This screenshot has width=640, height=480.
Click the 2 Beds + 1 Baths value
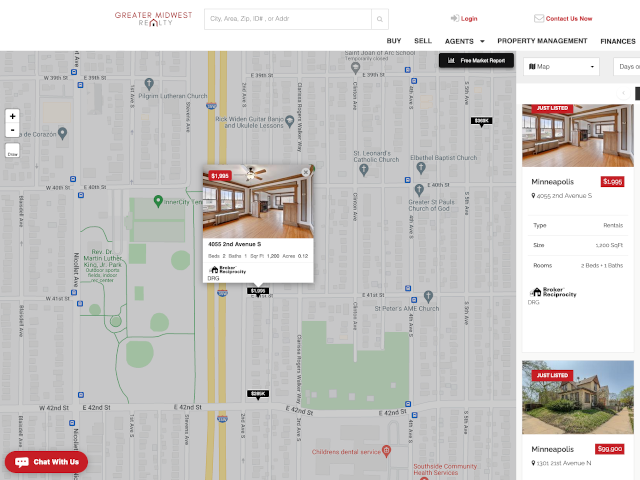point(602,265)
